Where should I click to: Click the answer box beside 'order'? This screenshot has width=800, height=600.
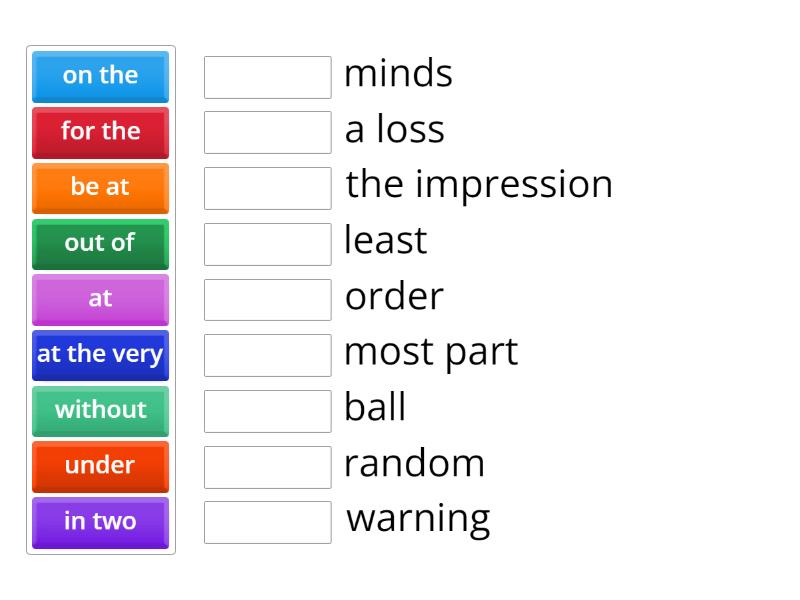pos(267,297)
